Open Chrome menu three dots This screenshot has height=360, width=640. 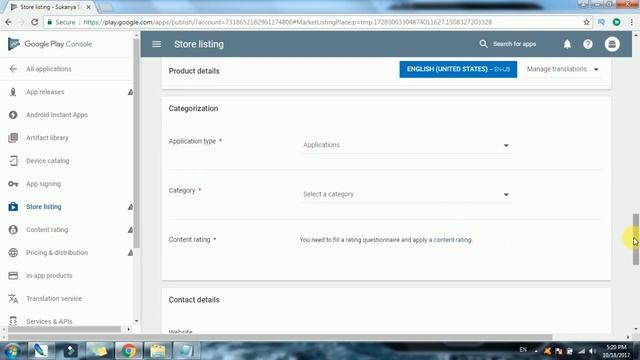click(631, 22)
